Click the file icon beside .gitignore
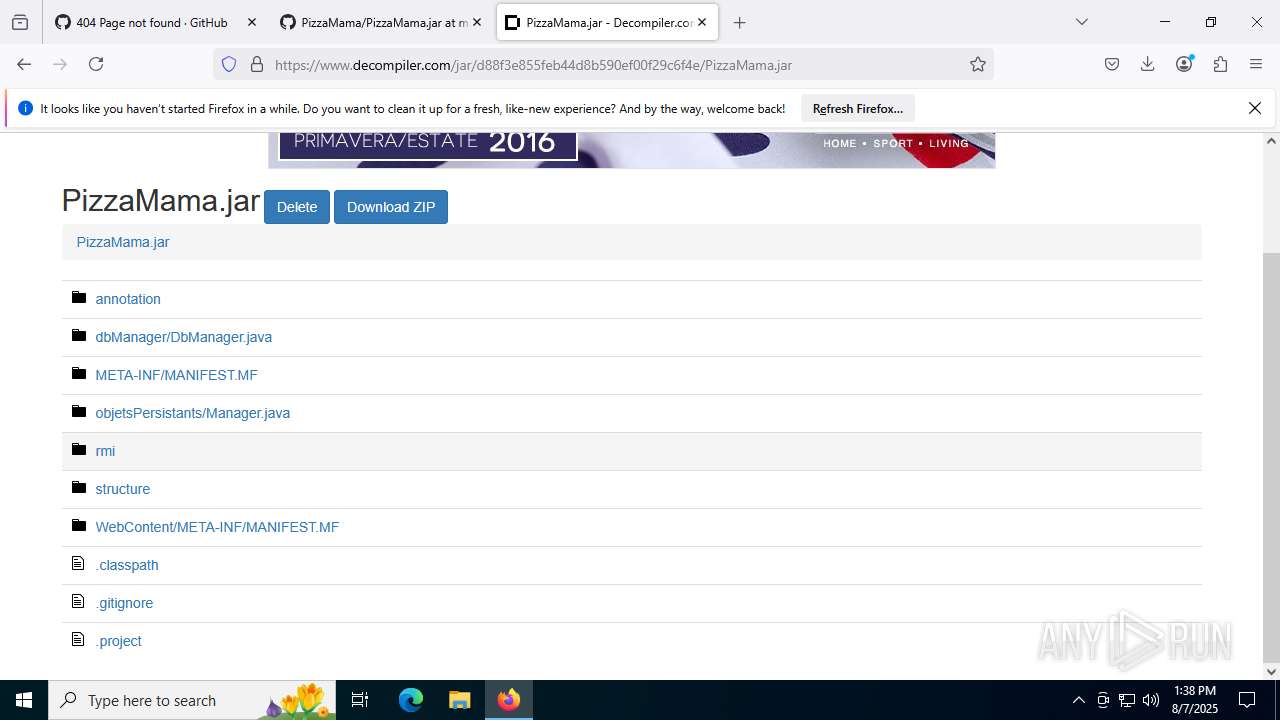The height and width of the screenshot is (720, 1280). pos(78,602)
